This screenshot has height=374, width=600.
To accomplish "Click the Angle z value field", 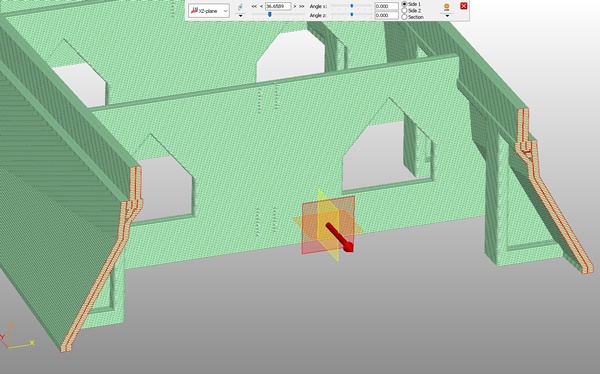I will (x=386, y=15).
